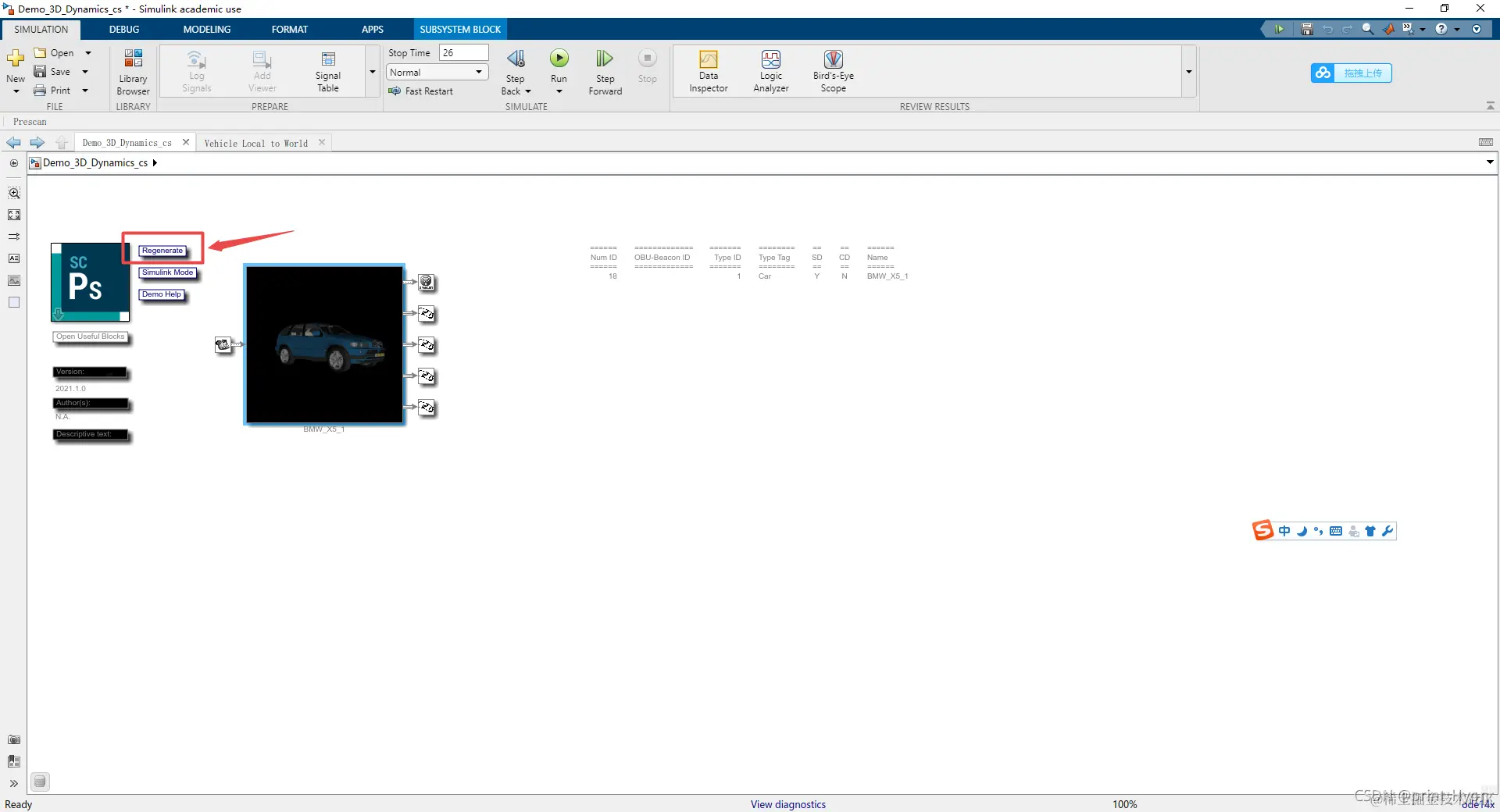Switch to the SUBSYSTEM BLOCK tab
The image size is (1500, 812).
click(460, 30)
